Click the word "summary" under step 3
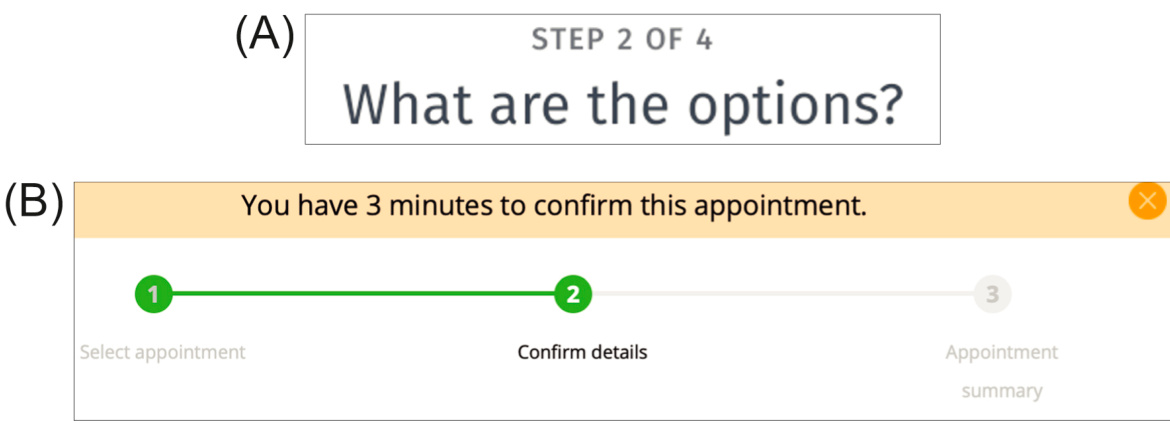 coord(1001,391)
